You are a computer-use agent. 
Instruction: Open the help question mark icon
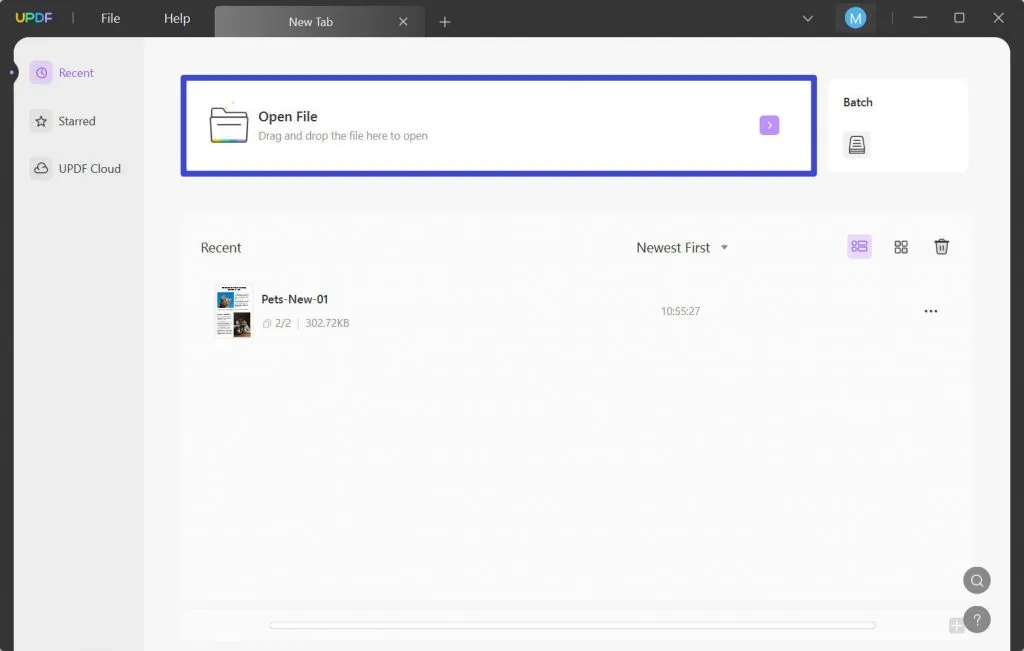click(977, 619)
